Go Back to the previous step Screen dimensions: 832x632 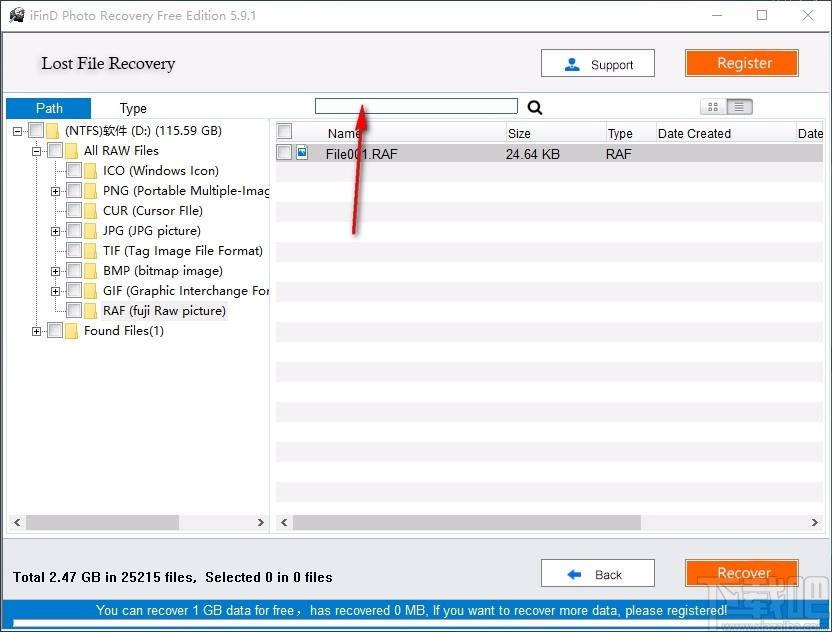pyautogui.click(x=598, y=574)
